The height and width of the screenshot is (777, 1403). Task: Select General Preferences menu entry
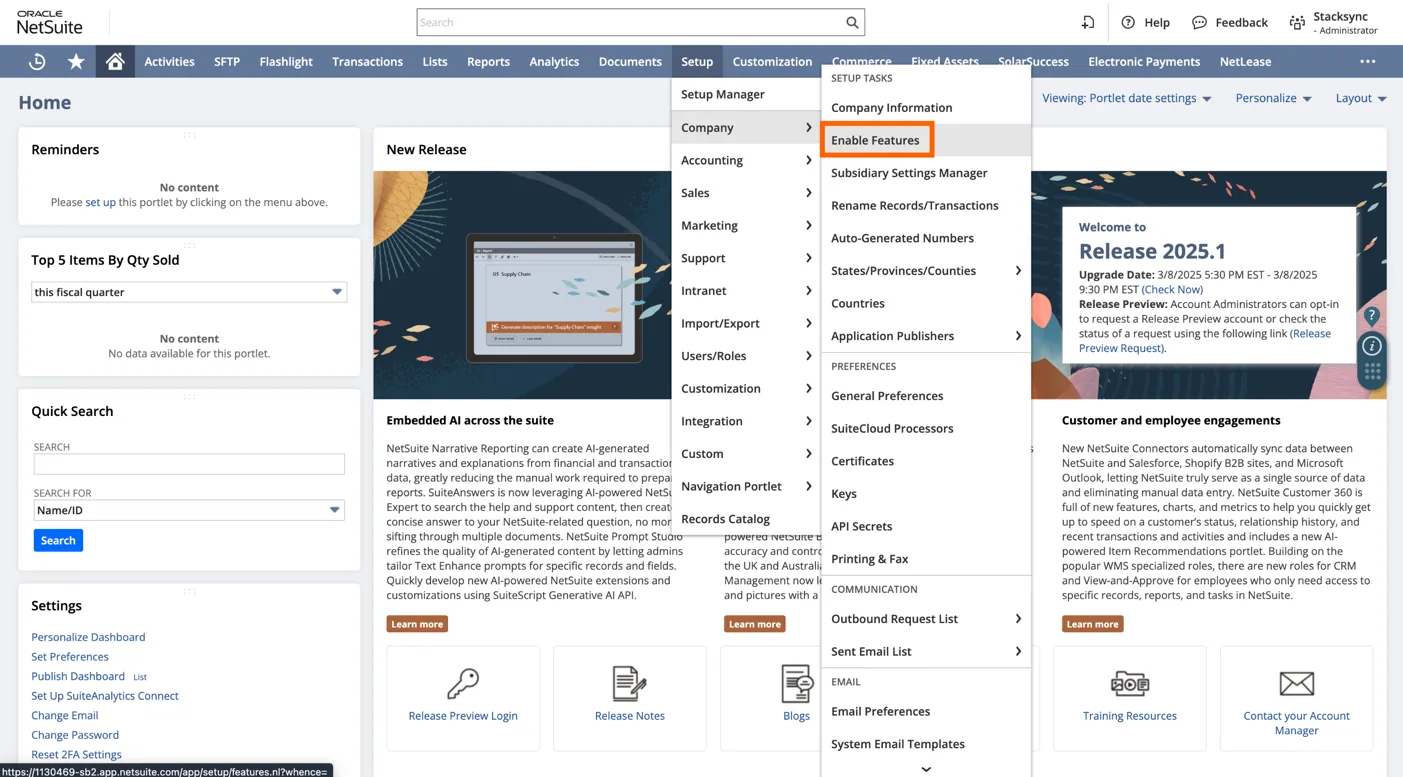point(926,396)
